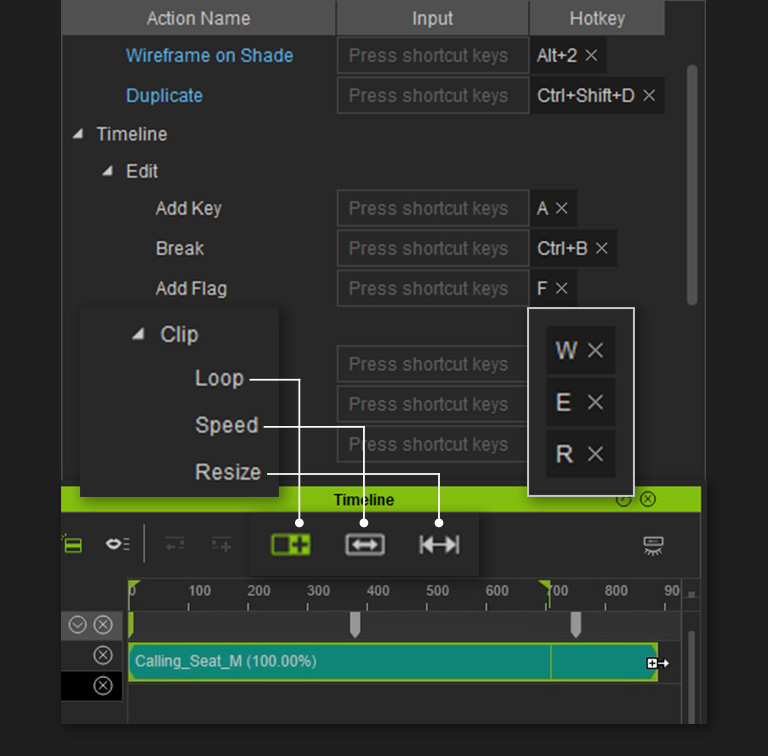Remove the R hotkey for Resize

[595, 454]
